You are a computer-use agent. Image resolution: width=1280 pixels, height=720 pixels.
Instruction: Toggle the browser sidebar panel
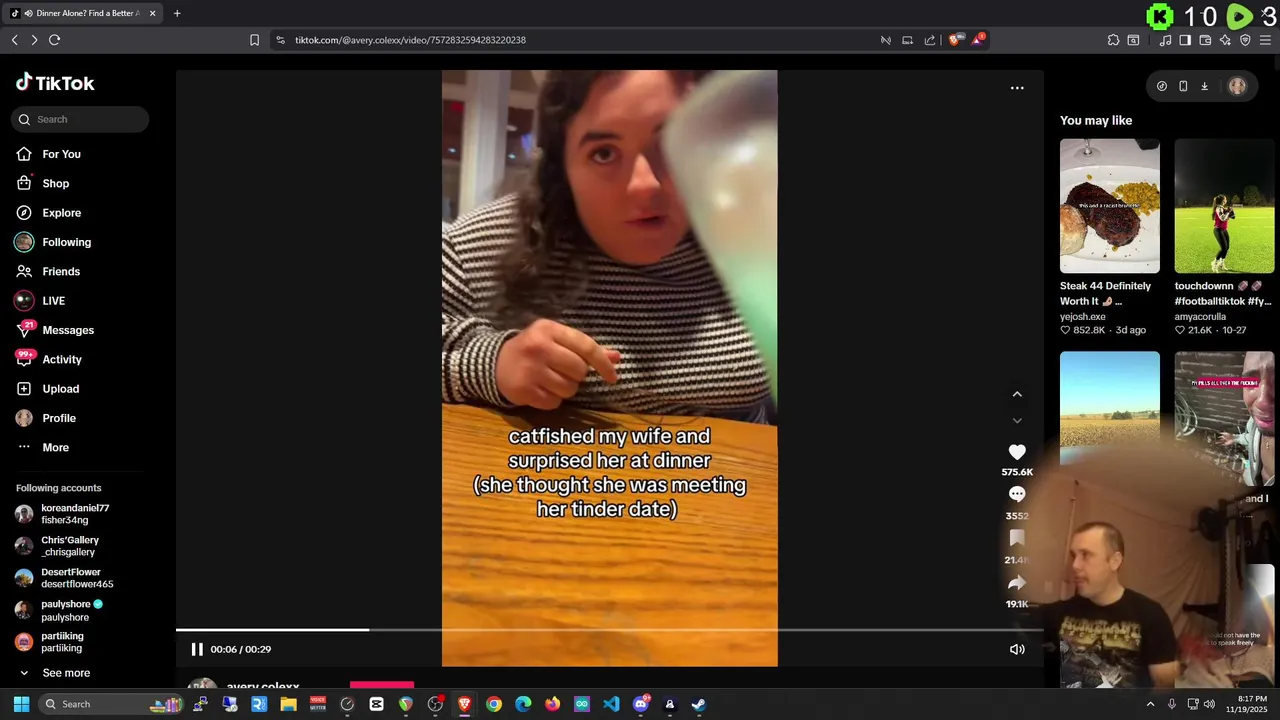pyautogui.click(x=1185, y=40)
